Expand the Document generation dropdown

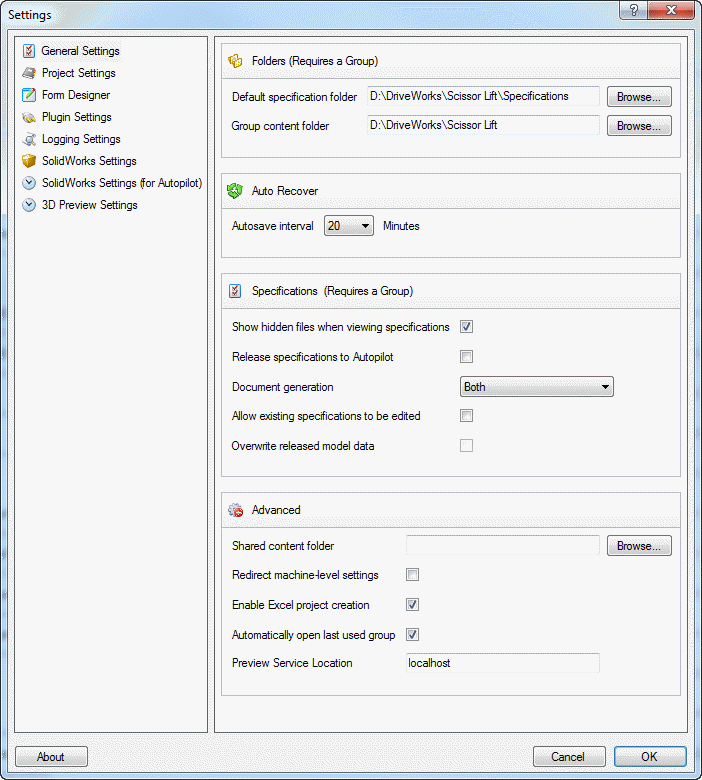[536, 387]
